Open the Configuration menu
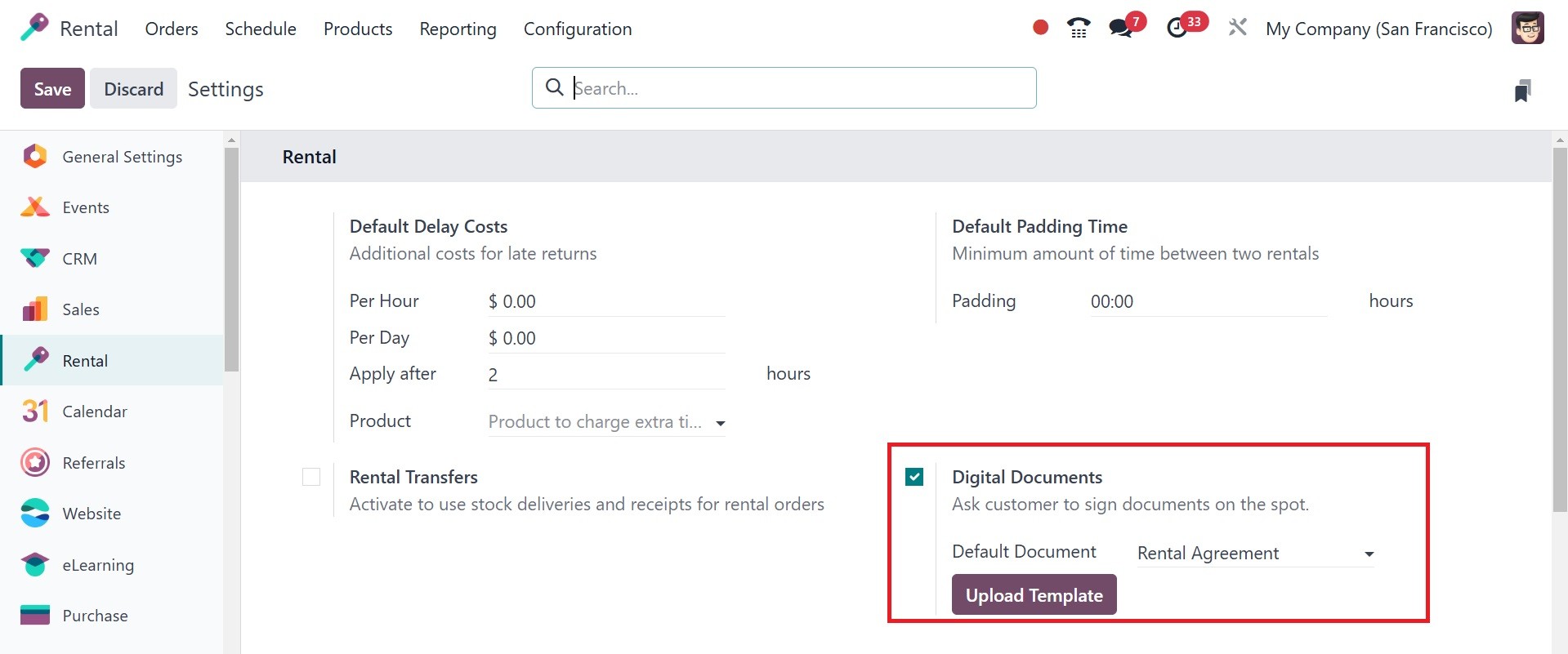The width and height of the screenshot is (1568, 654). (577, 29)
